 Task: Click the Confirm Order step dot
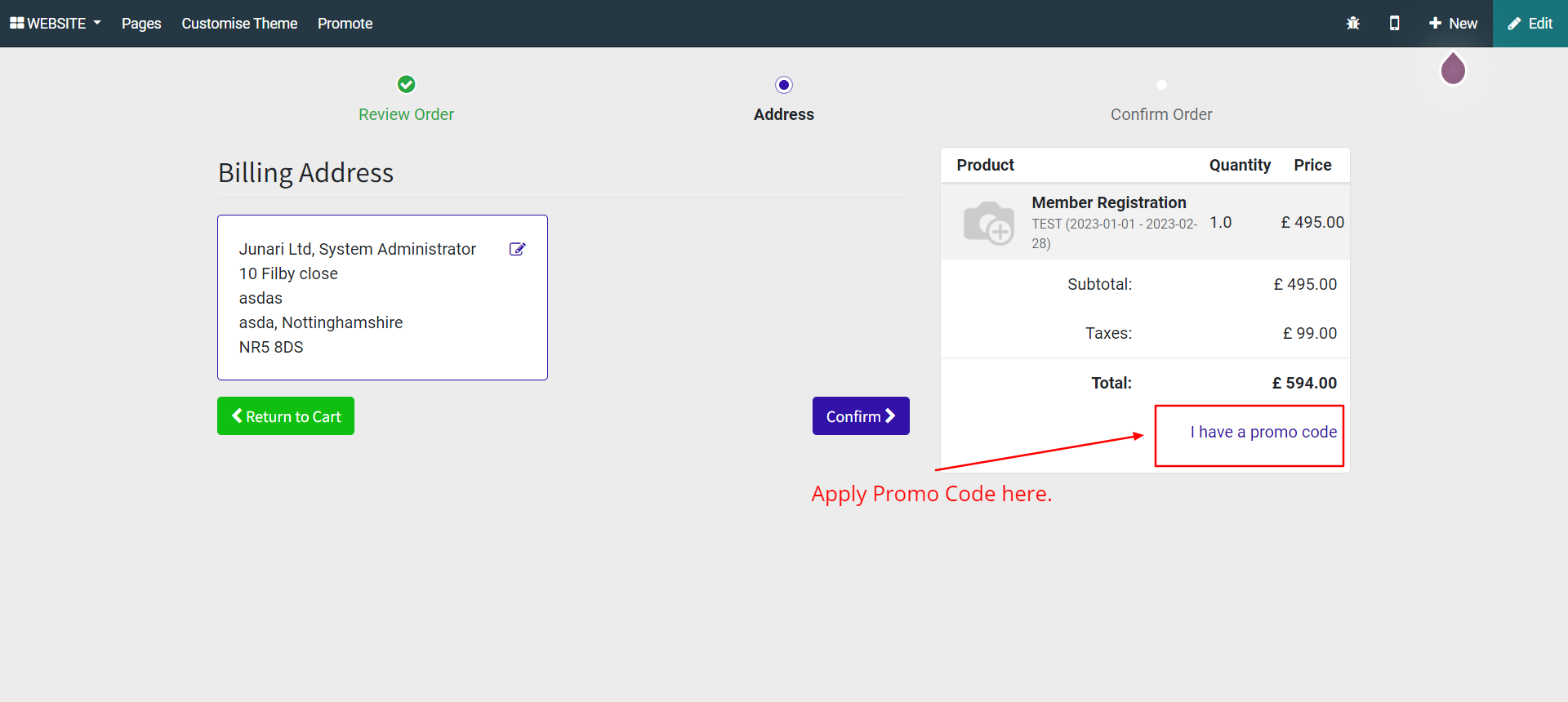click(x=1161, y=85)
